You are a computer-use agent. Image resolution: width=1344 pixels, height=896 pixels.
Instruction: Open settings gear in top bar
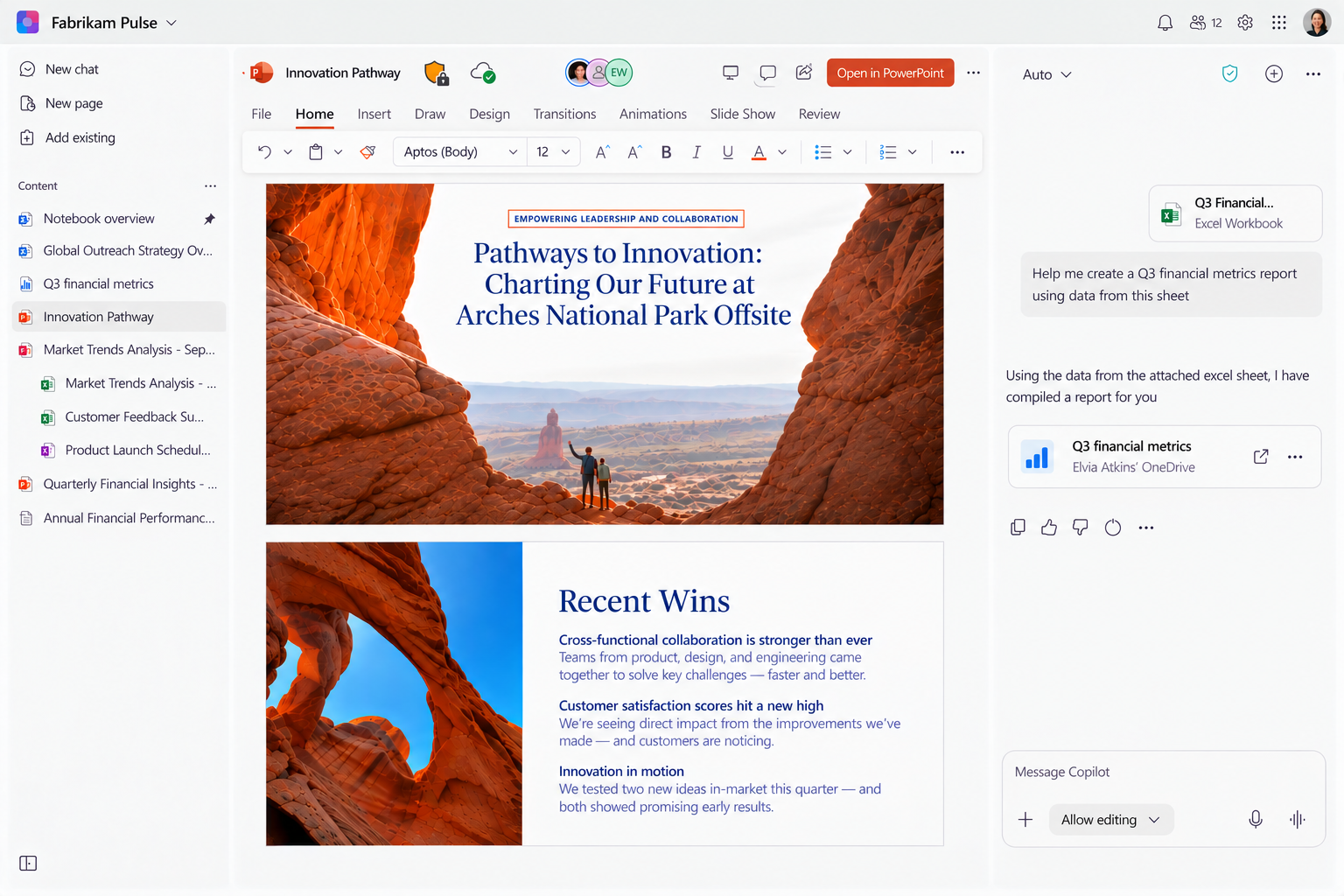coord(1245,23)
